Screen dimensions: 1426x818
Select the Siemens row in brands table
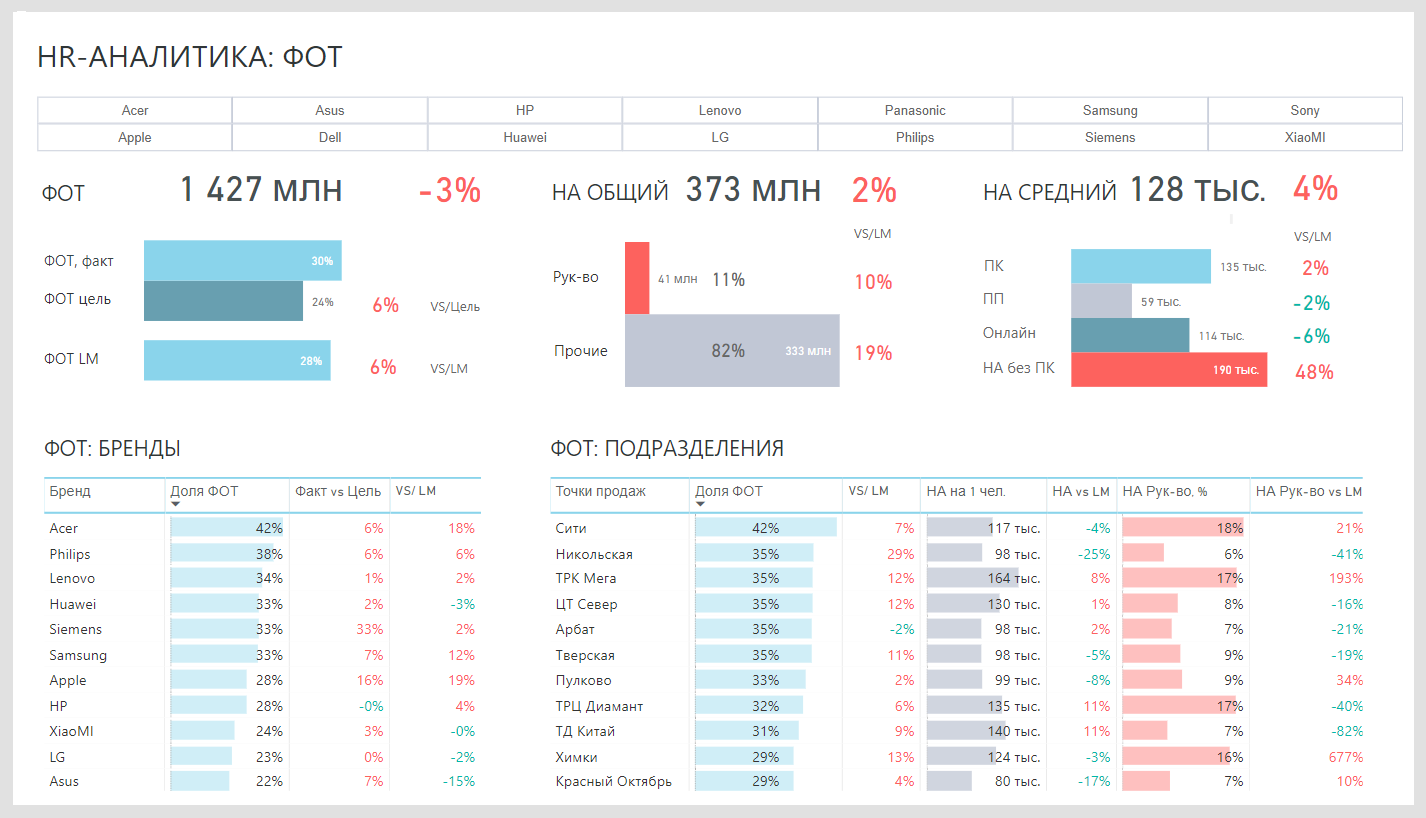pyautogui.click(x=262, y=630)
